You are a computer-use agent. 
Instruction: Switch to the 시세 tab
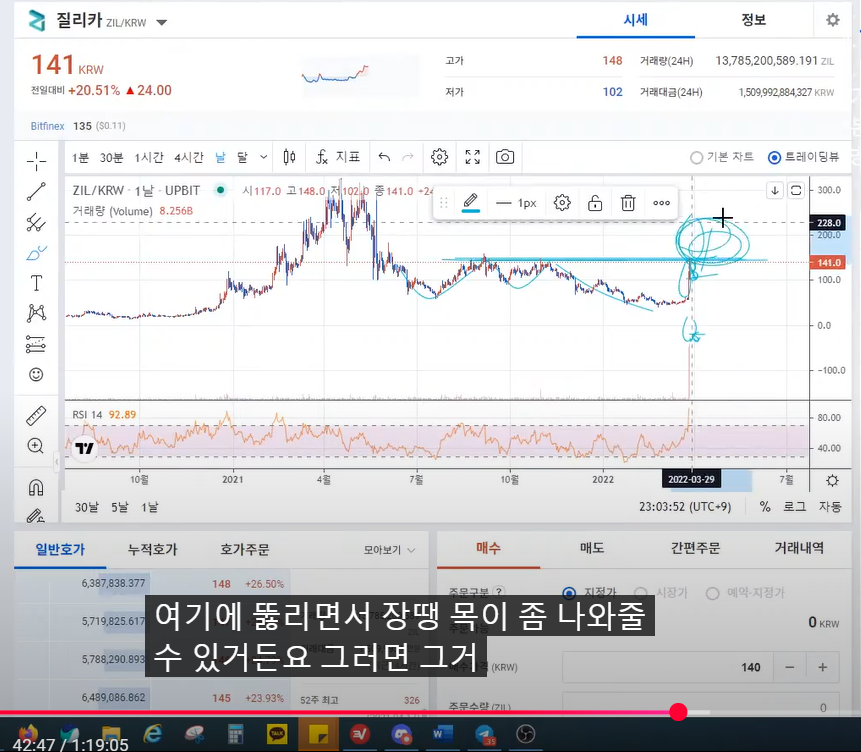[636, 20]
